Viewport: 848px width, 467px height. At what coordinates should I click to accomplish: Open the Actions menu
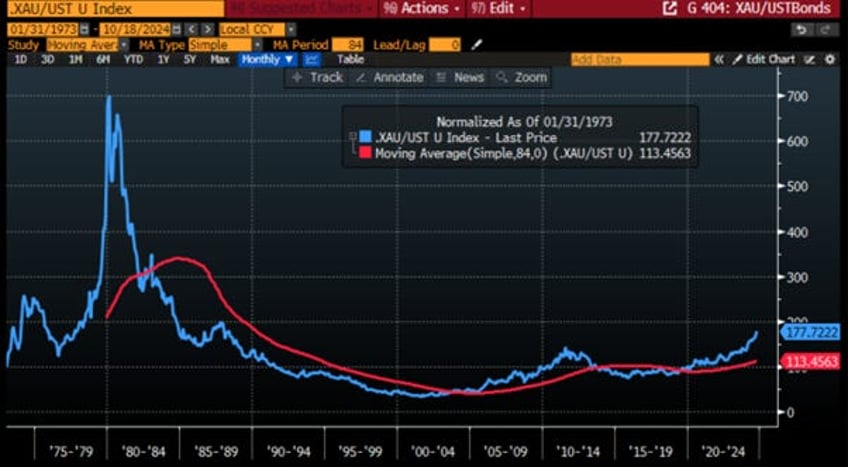click(x=421, y=8)
